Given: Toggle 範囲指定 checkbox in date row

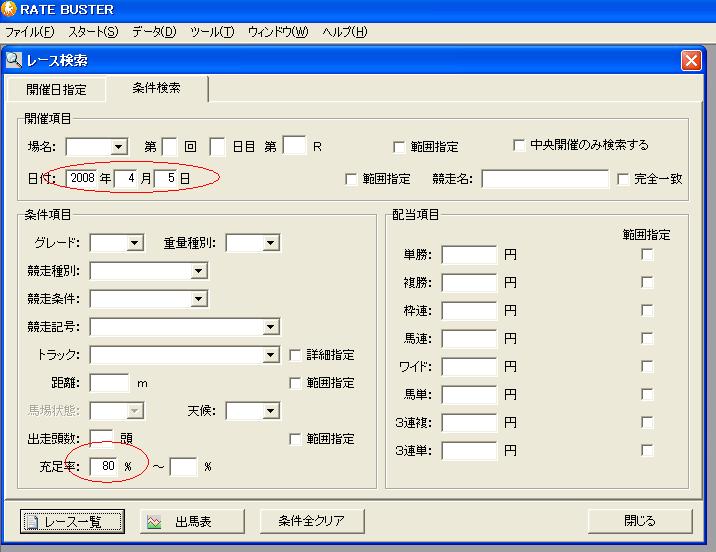Looking at the screenshot, I should pyautogui.click(x=351, y=179).
